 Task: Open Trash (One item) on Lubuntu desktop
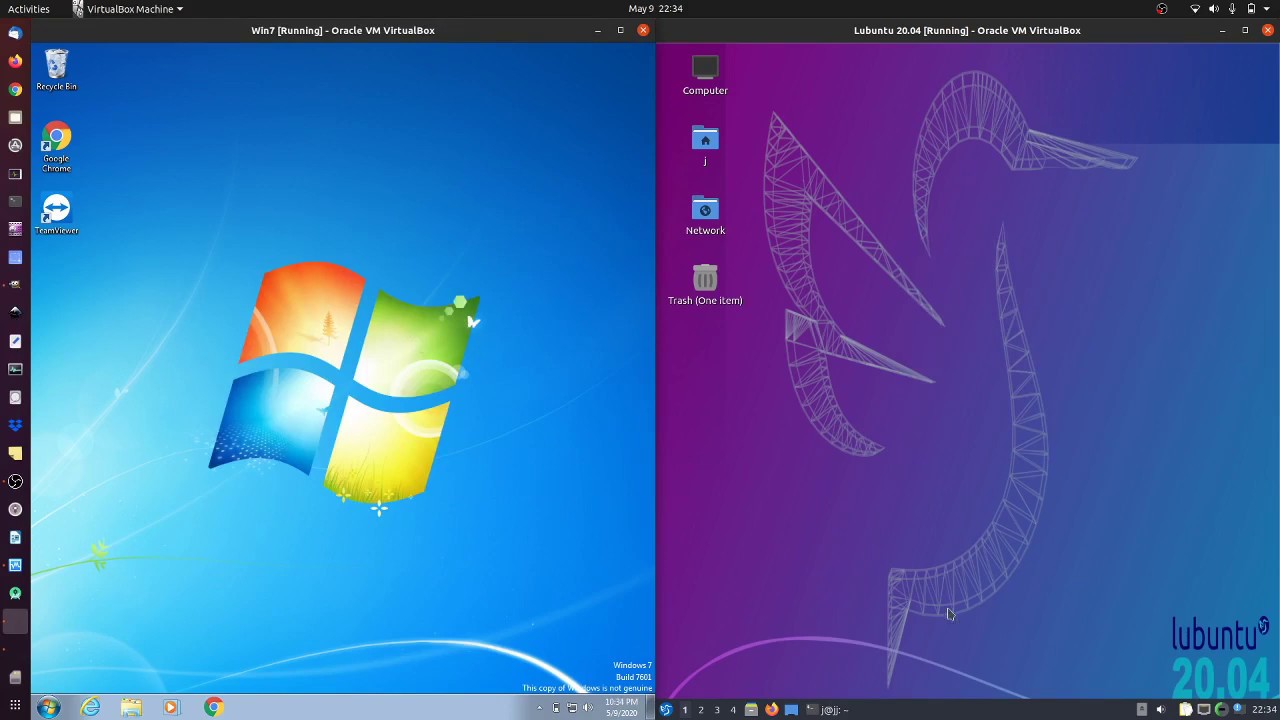click(705, 285)
